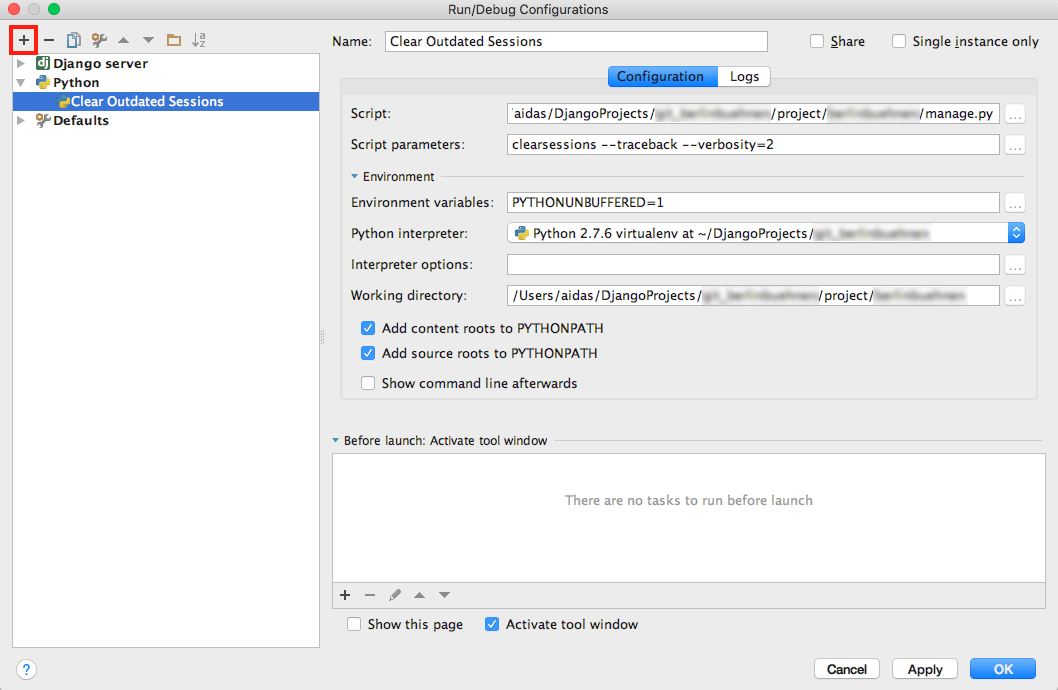1058x690 pixels.
Task: Add a before launch task
Action: pyautogui.click(x=345, y=595)
